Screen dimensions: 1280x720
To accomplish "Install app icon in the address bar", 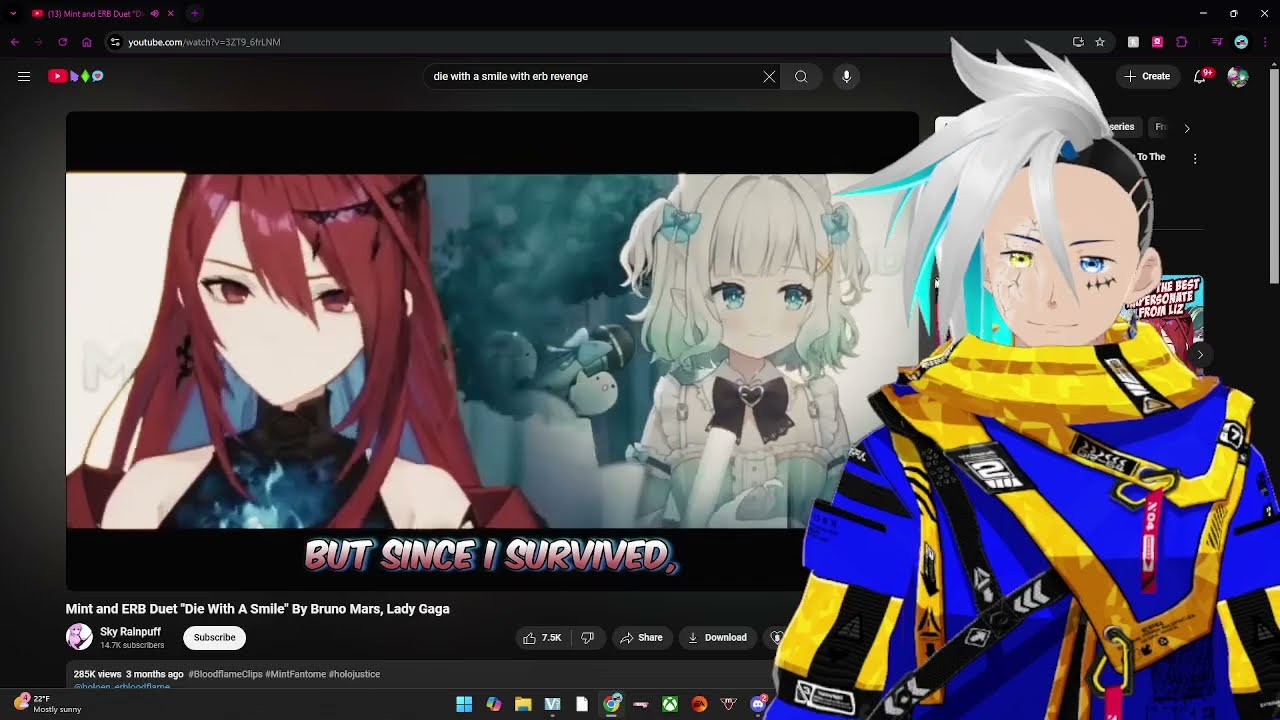I will 1078,42.
